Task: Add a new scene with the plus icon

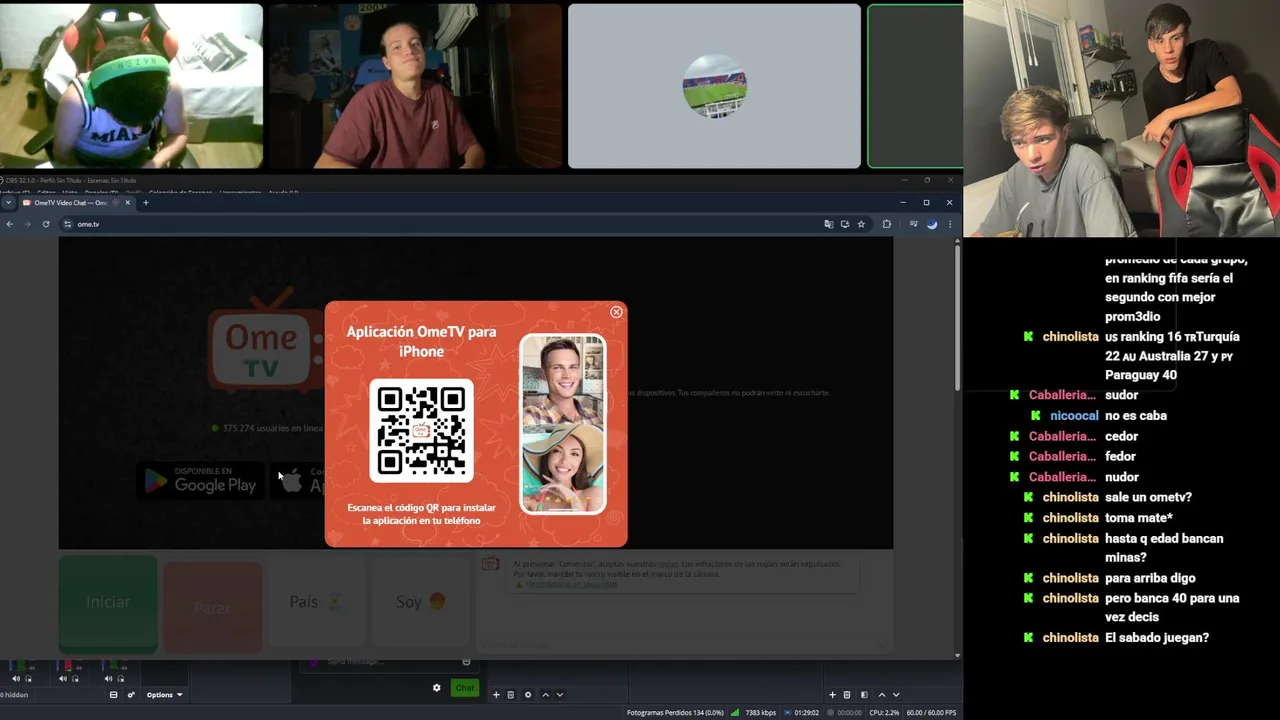Action: pyautogui.click(x=496, y=695)
